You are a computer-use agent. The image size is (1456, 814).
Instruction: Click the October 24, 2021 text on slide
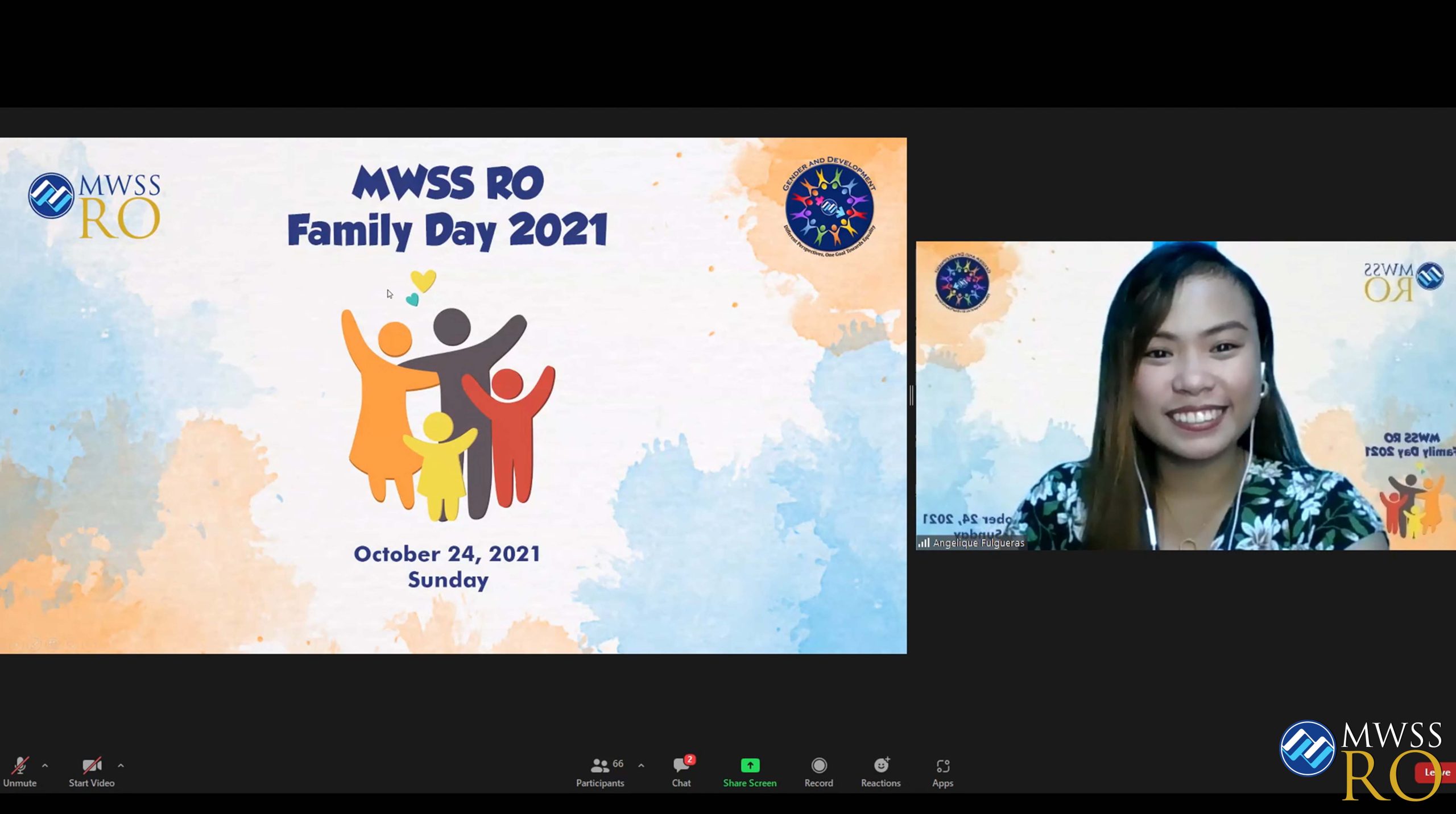coord(447,554)
